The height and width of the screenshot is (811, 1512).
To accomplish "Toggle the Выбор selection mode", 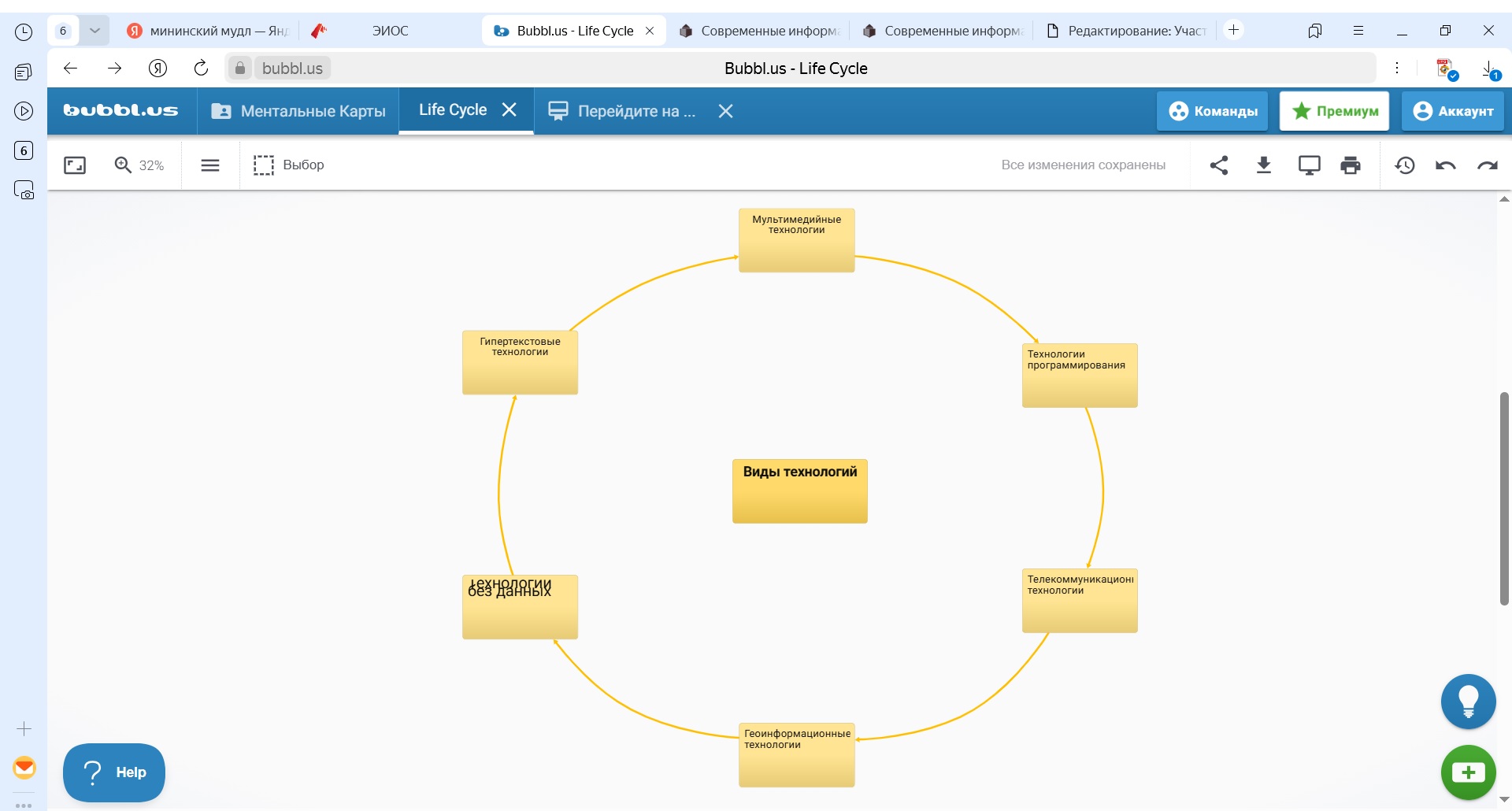I will coord(289,165).
